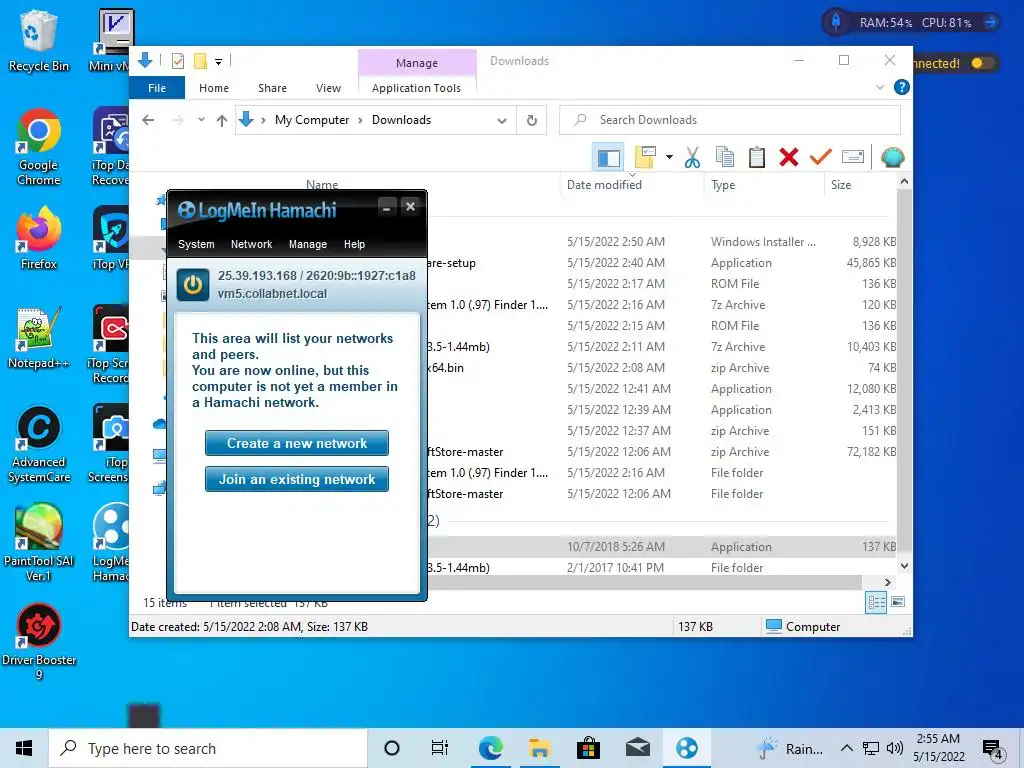The width and height of the screenshot is (1024, 768).
Task: Click the blue help question mark
Action: pyautogui.click(x=901, y=87)
